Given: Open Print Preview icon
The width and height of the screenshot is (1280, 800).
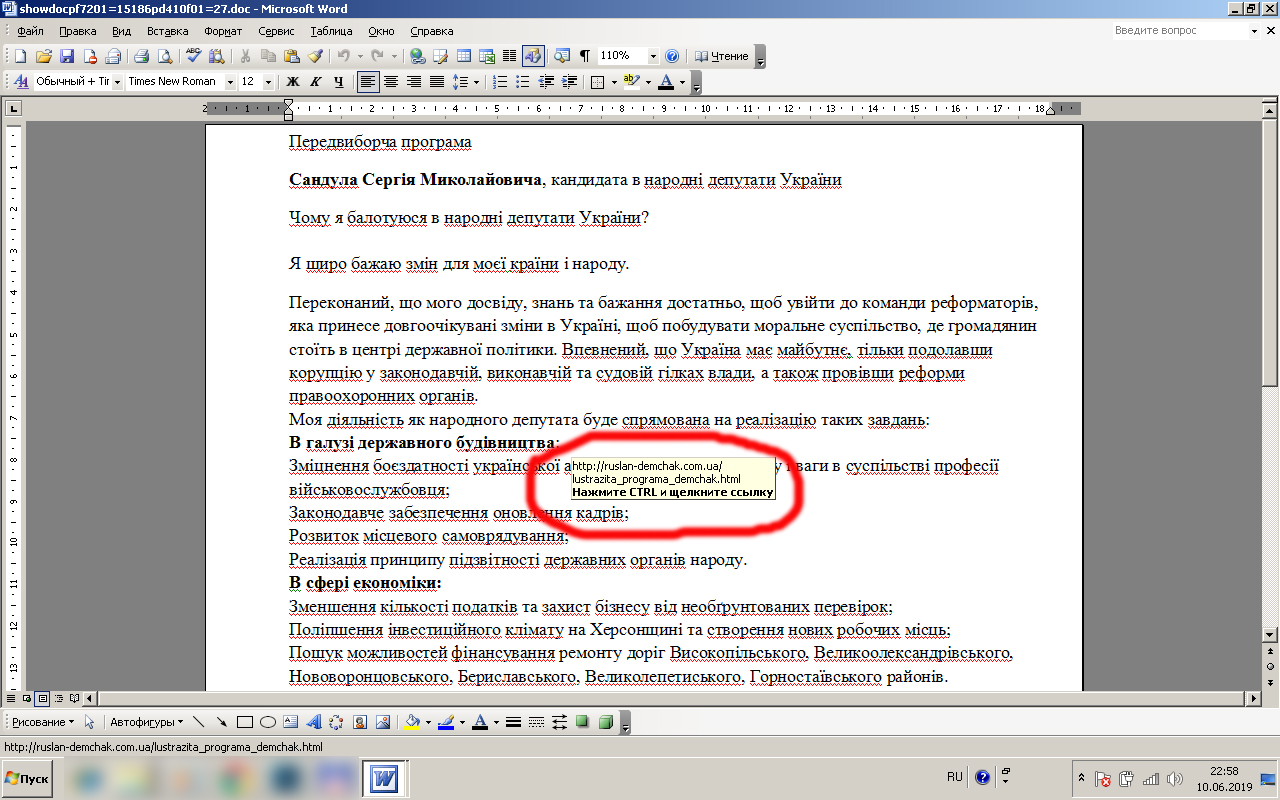Looking at the screenshot, I should point(165,56).
